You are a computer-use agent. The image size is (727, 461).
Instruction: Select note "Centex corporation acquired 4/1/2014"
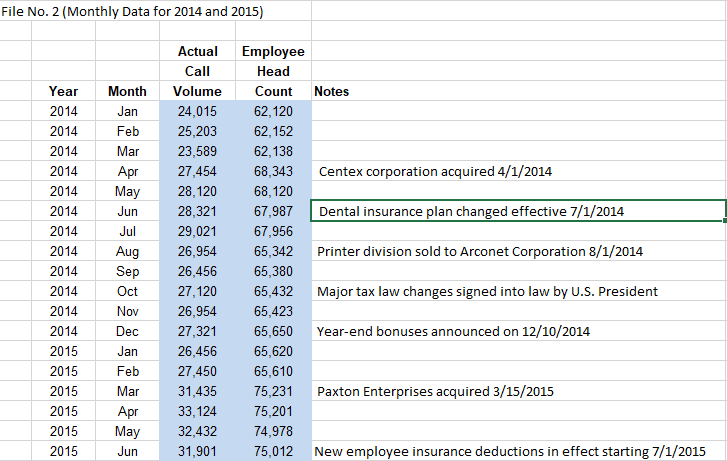click(x=519, y=171)
